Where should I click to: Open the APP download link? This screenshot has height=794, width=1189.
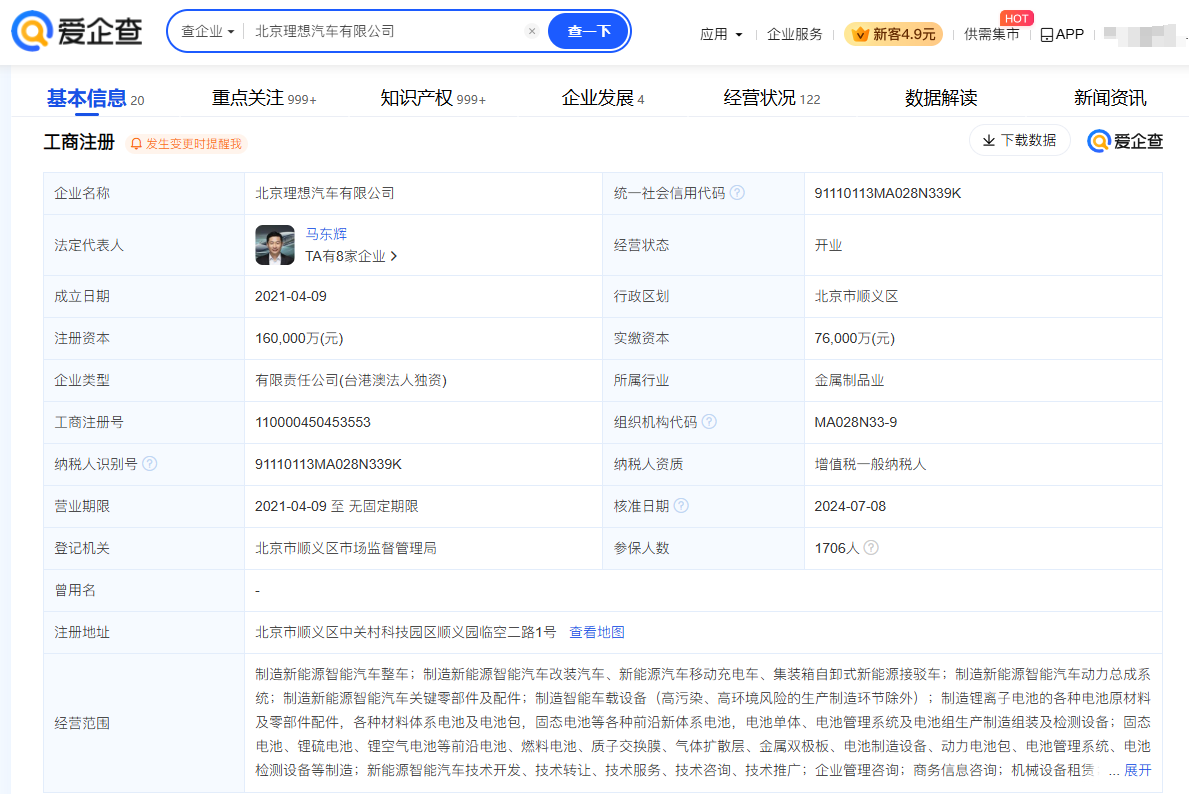[x=1062, y=34]
